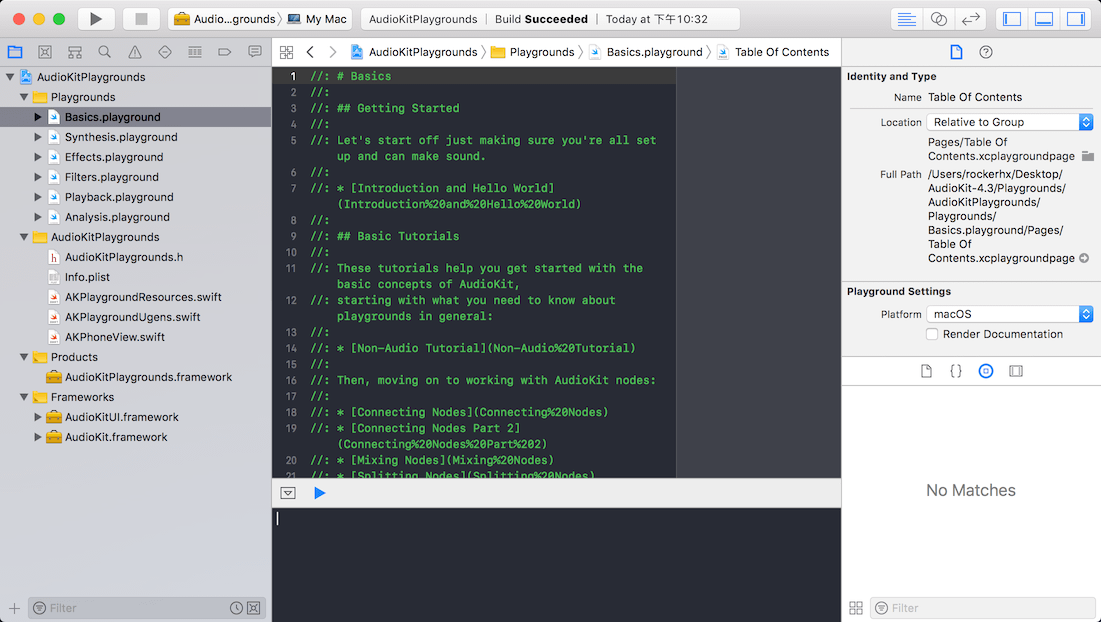Open the project navigator tab
The height and width of the screenshot is (622, 1101).
coord(15,52)
